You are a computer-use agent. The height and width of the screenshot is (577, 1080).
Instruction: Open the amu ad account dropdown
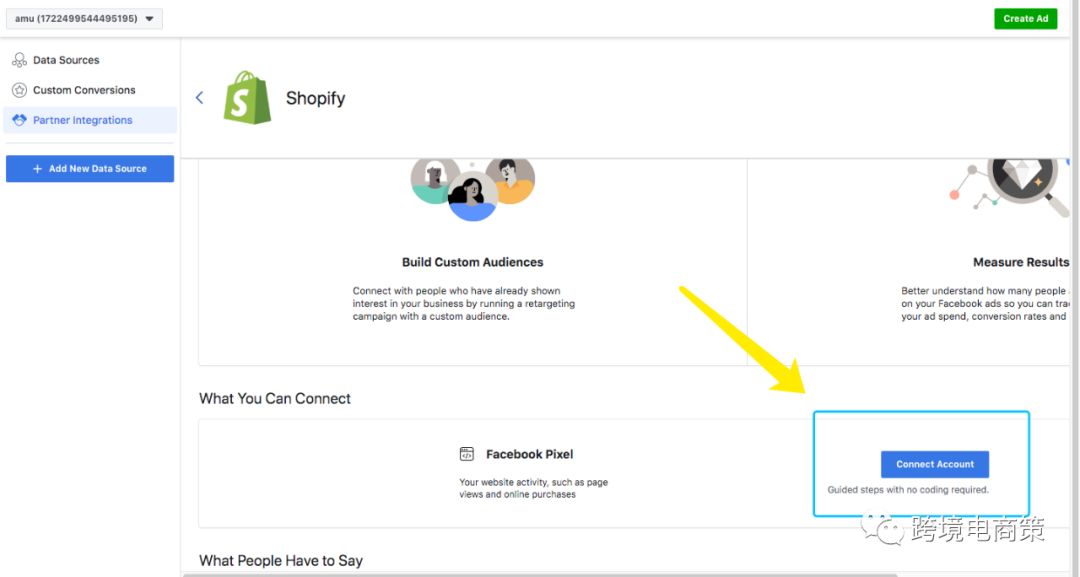(x=84, y=19)
